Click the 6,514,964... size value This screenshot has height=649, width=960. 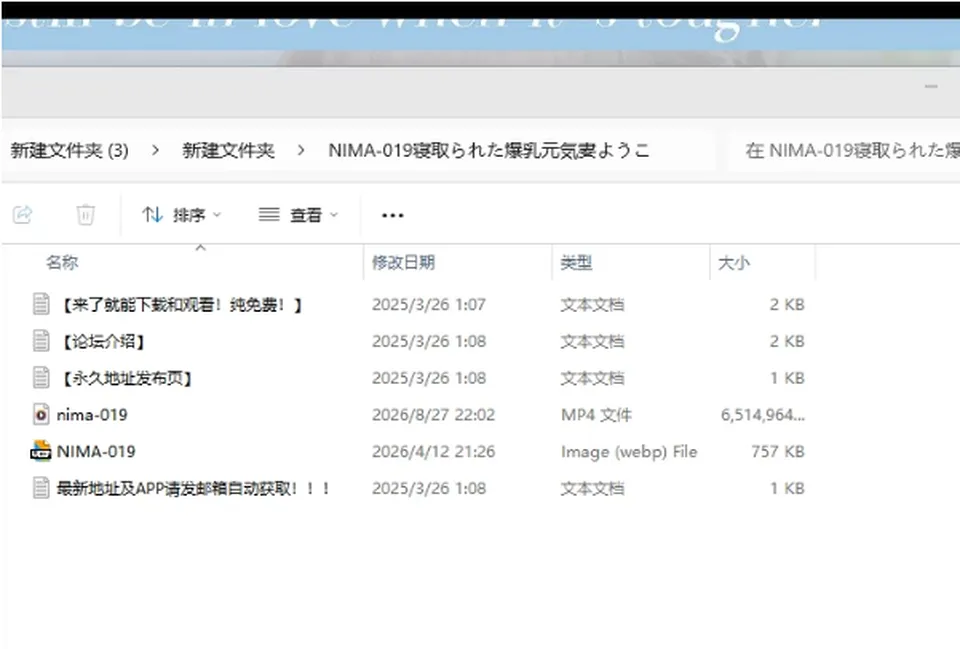[x=763, y=415]
